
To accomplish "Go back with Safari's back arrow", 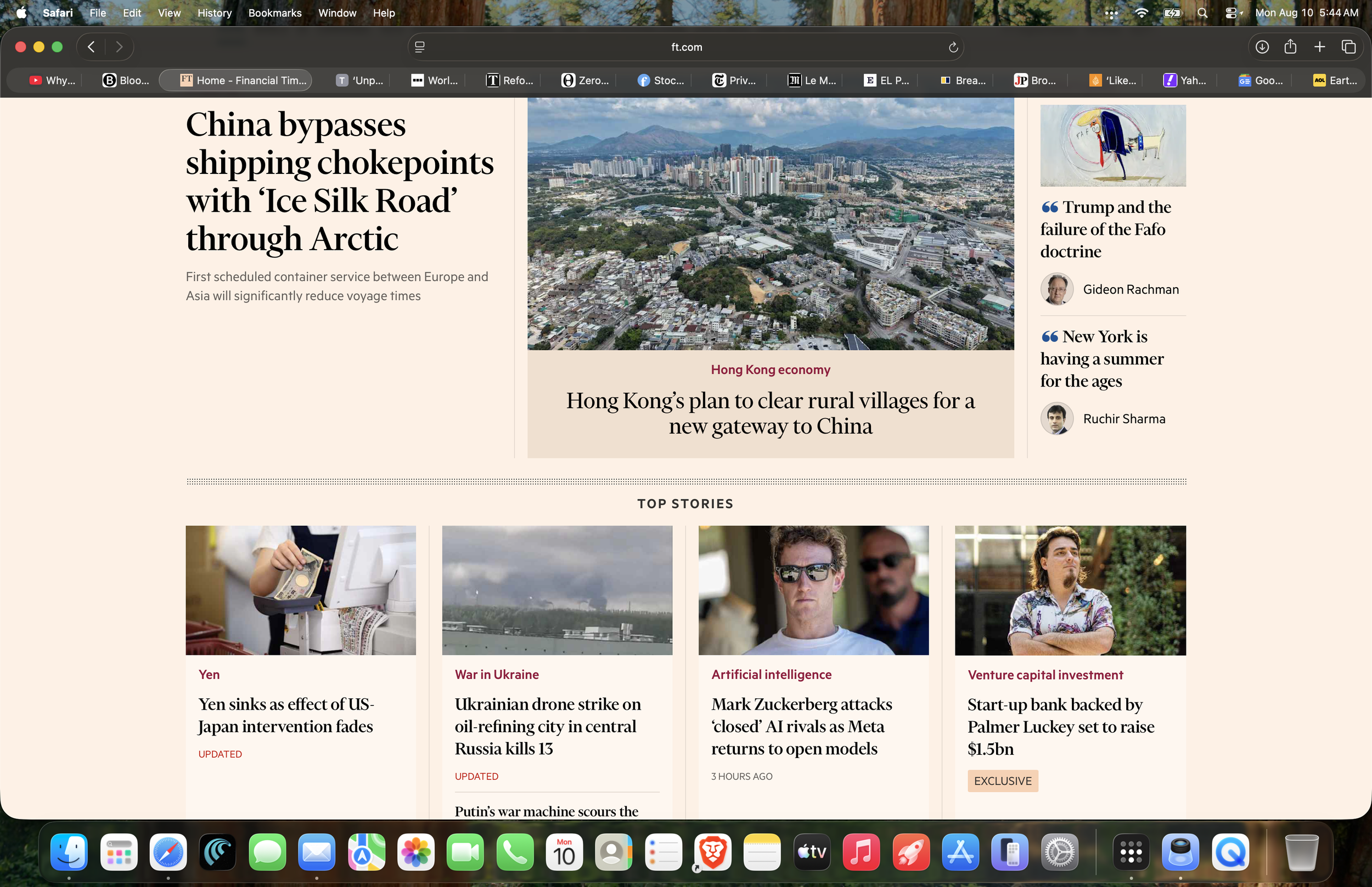I will click(91, 47).
